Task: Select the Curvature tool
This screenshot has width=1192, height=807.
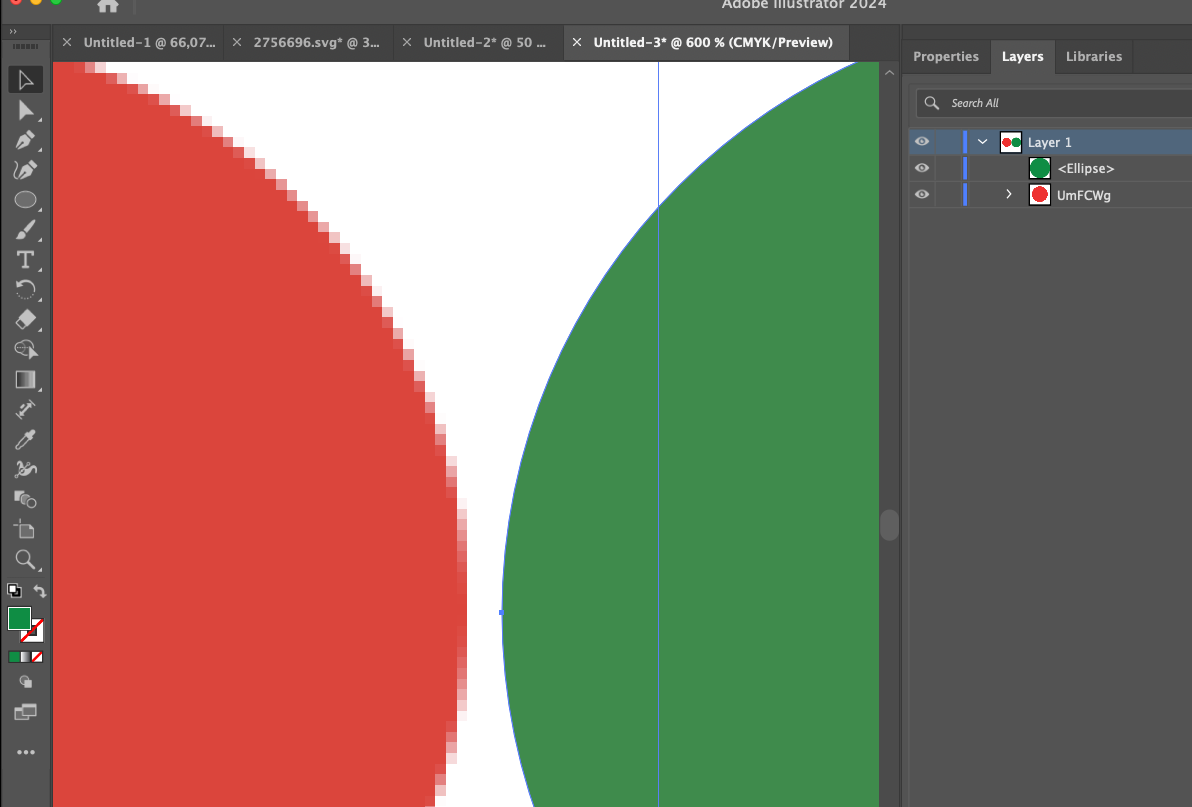Action: (x=25, y=169)
